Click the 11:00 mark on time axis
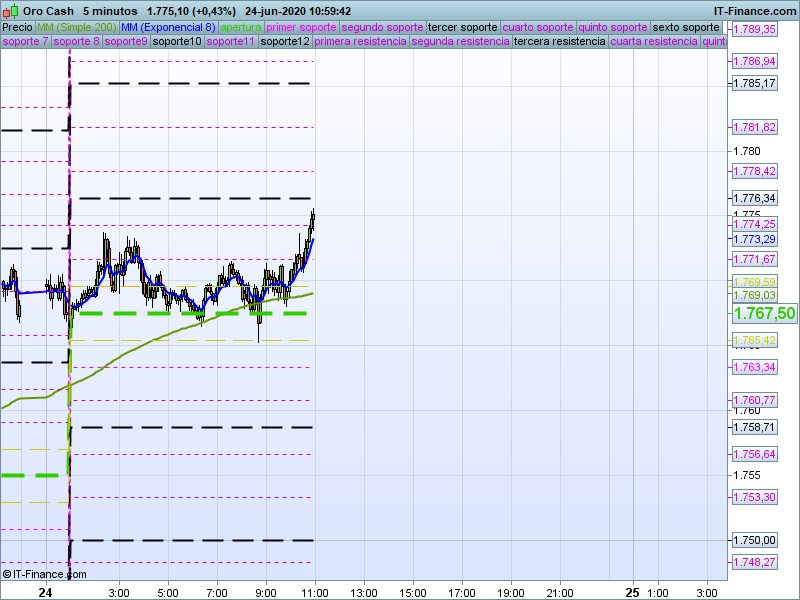Screen dimensions: 800x600 315,592
